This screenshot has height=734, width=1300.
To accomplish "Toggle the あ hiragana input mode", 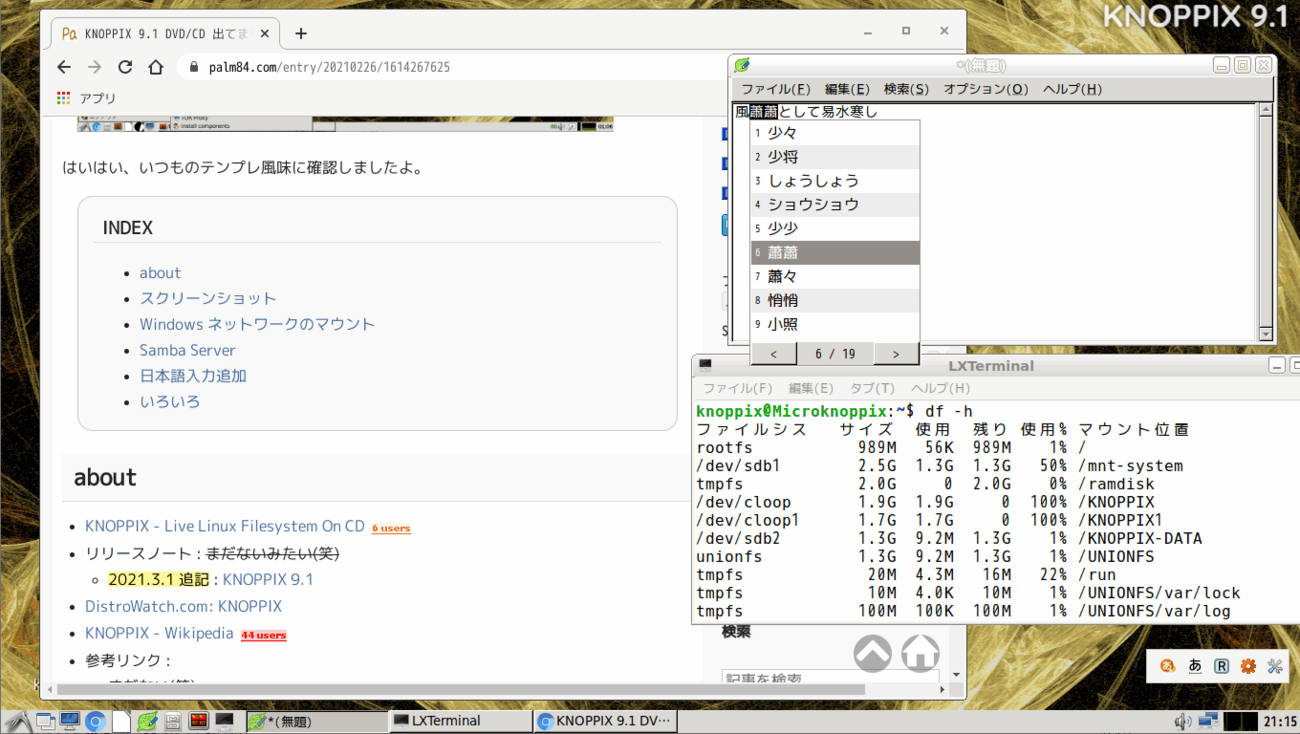I will coord(1194,666).
